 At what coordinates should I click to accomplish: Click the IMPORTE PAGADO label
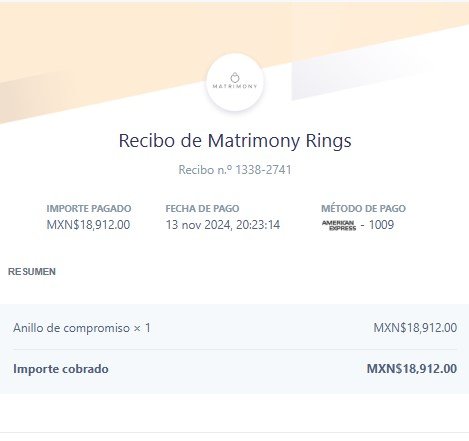pos(89,209)
